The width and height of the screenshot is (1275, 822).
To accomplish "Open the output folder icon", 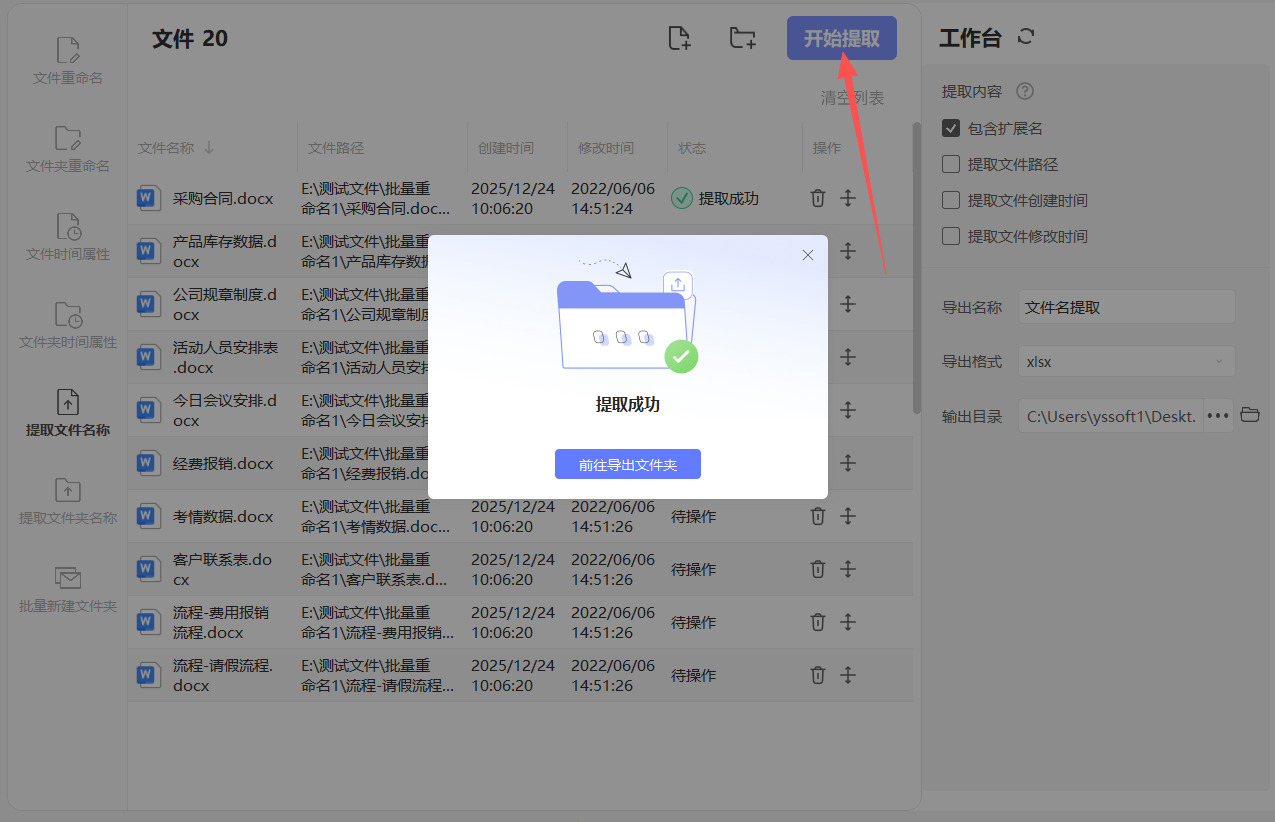I will point(1249,415).
